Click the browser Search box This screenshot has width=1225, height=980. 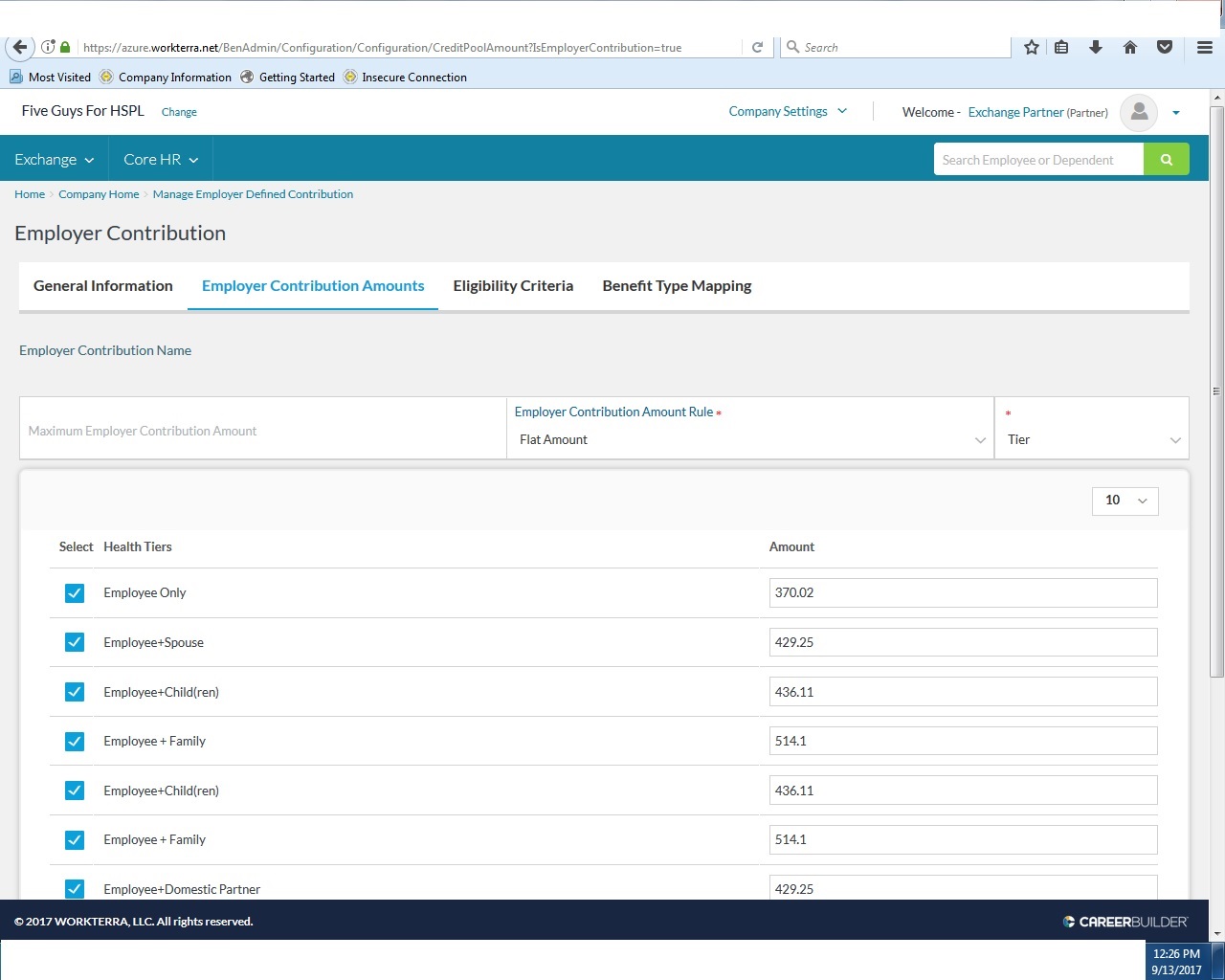[x=896, y=47]
